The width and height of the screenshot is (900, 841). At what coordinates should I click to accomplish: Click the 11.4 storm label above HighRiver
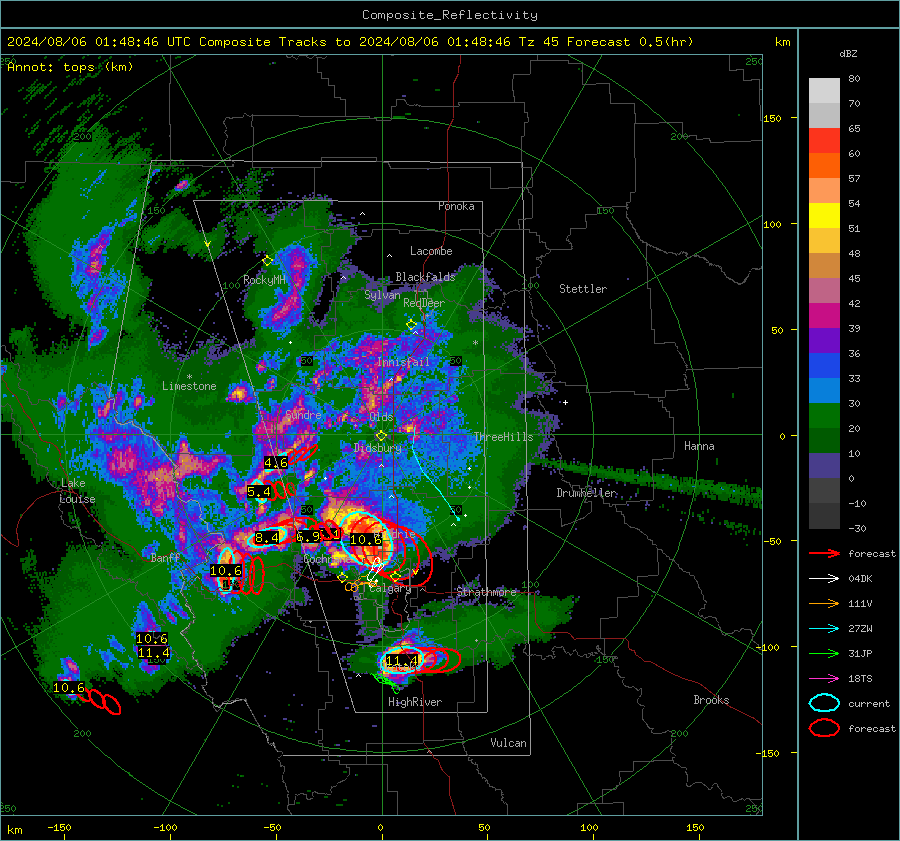point(401,661)
